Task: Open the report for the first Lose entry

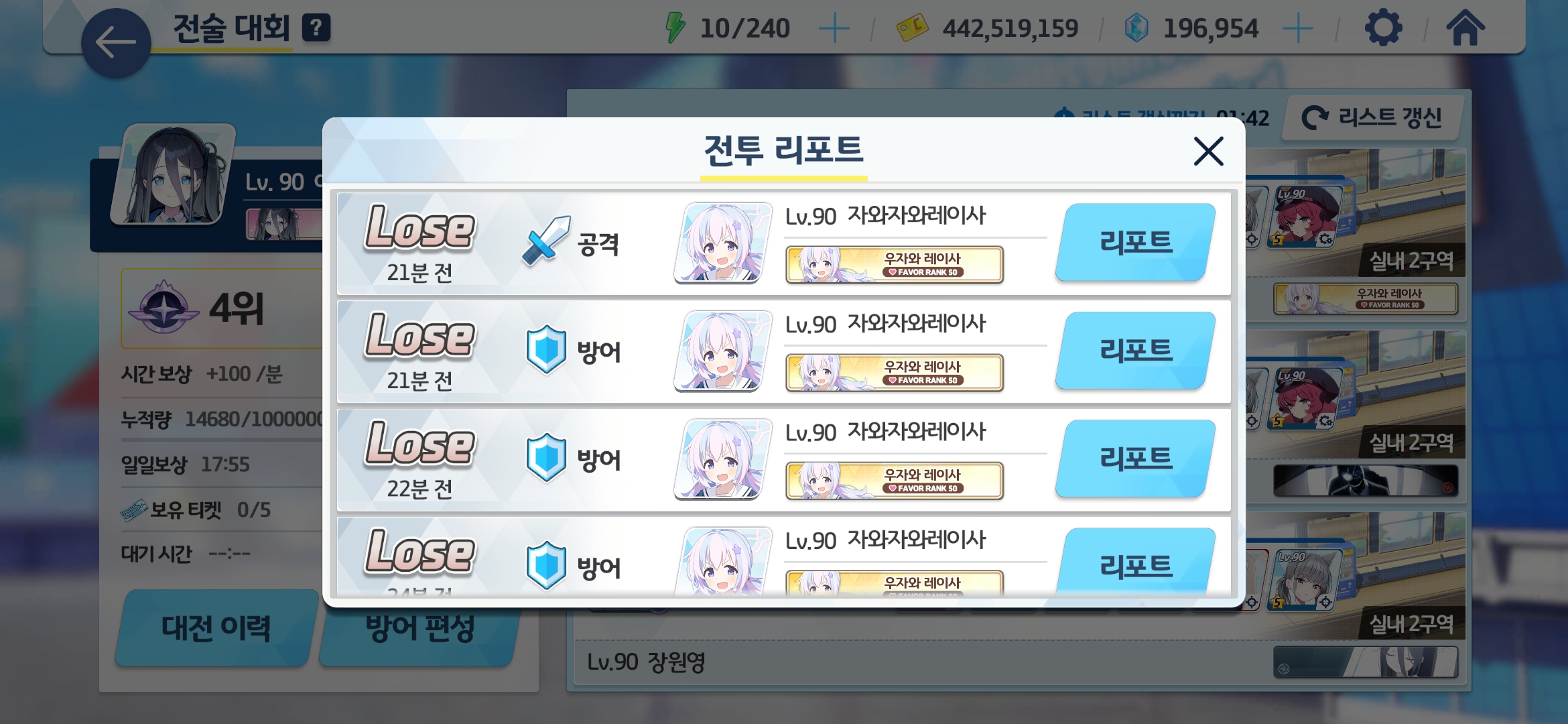Action: point(1136,243)
